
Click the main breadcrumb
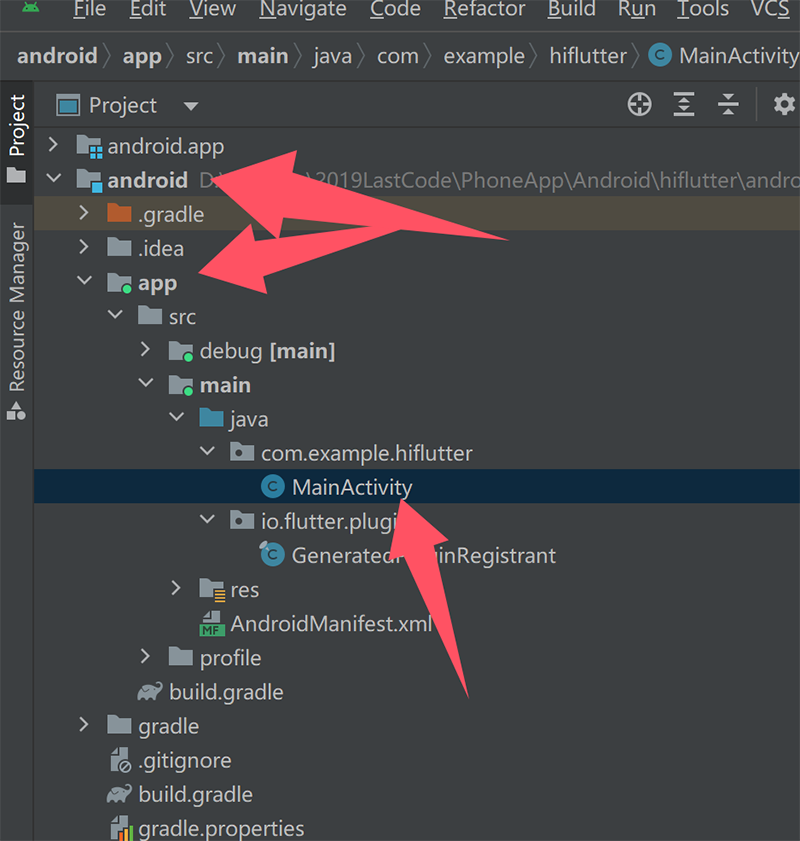[x=263, y=56]
